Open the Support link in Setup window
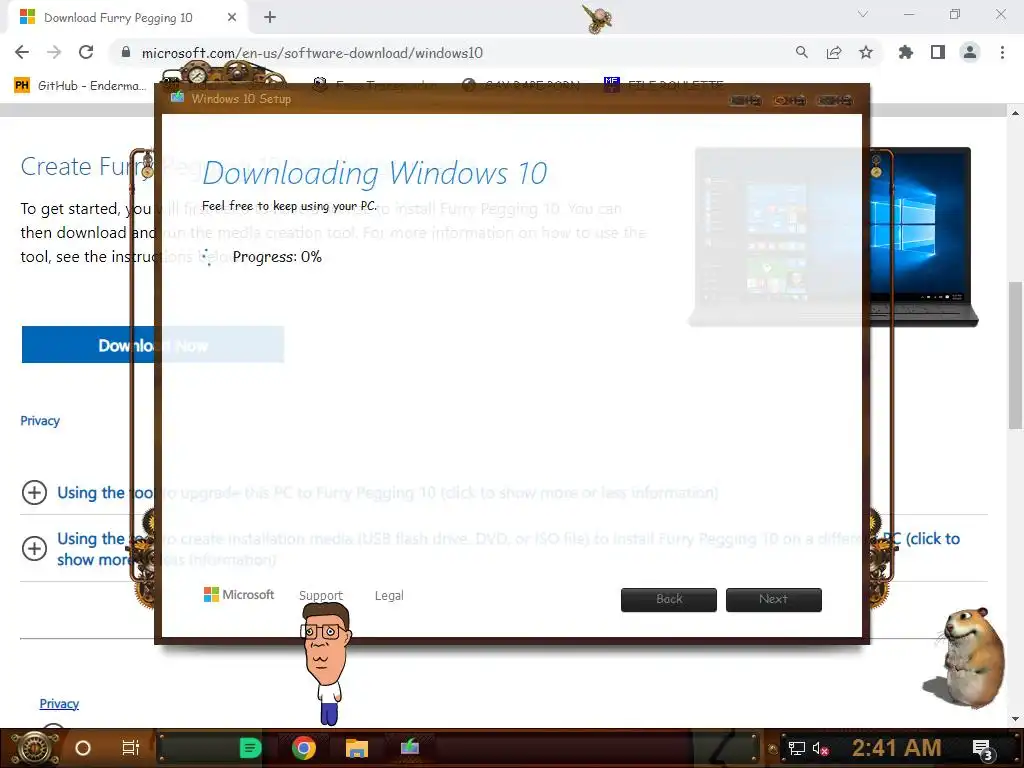This screenshot has height=768, width=1024. [321, 596]
